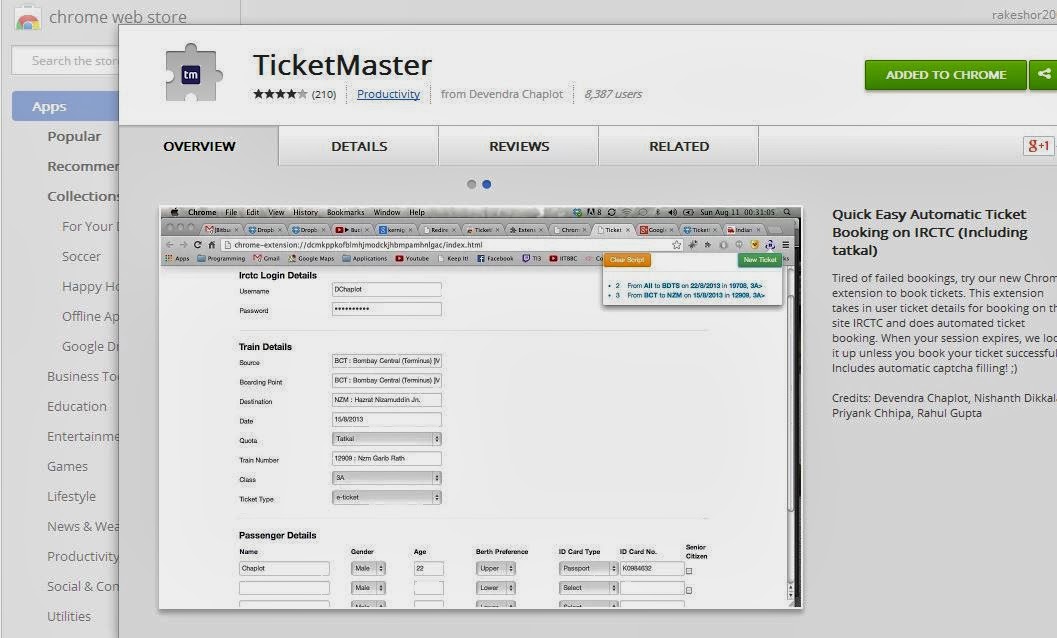
Task: Open the TicketMaster puzzle-piece extension icon
Action: click(194, 73)
